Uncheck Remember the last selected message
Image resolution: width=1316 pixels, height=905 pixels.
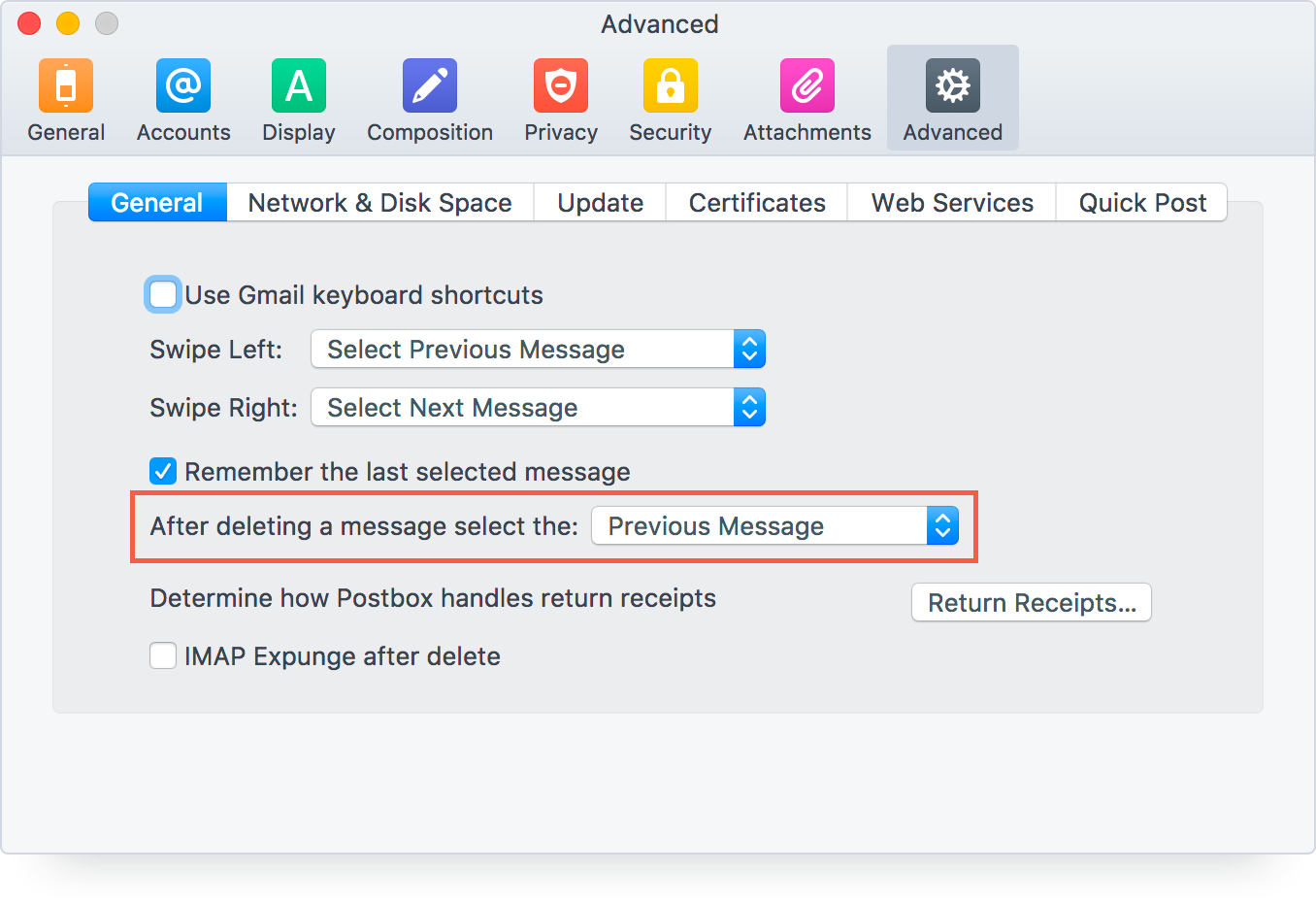point(163,472)
